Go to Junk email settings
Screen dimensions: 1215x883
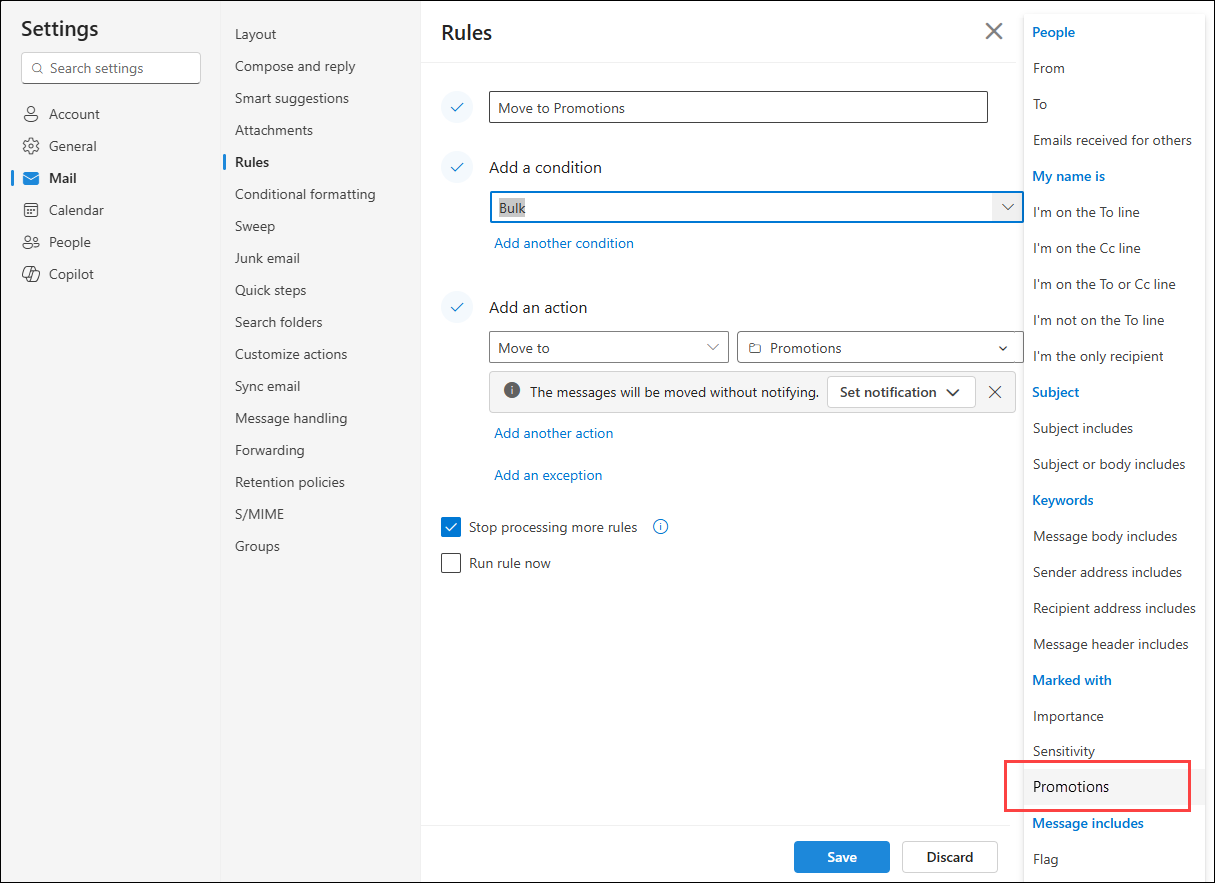267,258
